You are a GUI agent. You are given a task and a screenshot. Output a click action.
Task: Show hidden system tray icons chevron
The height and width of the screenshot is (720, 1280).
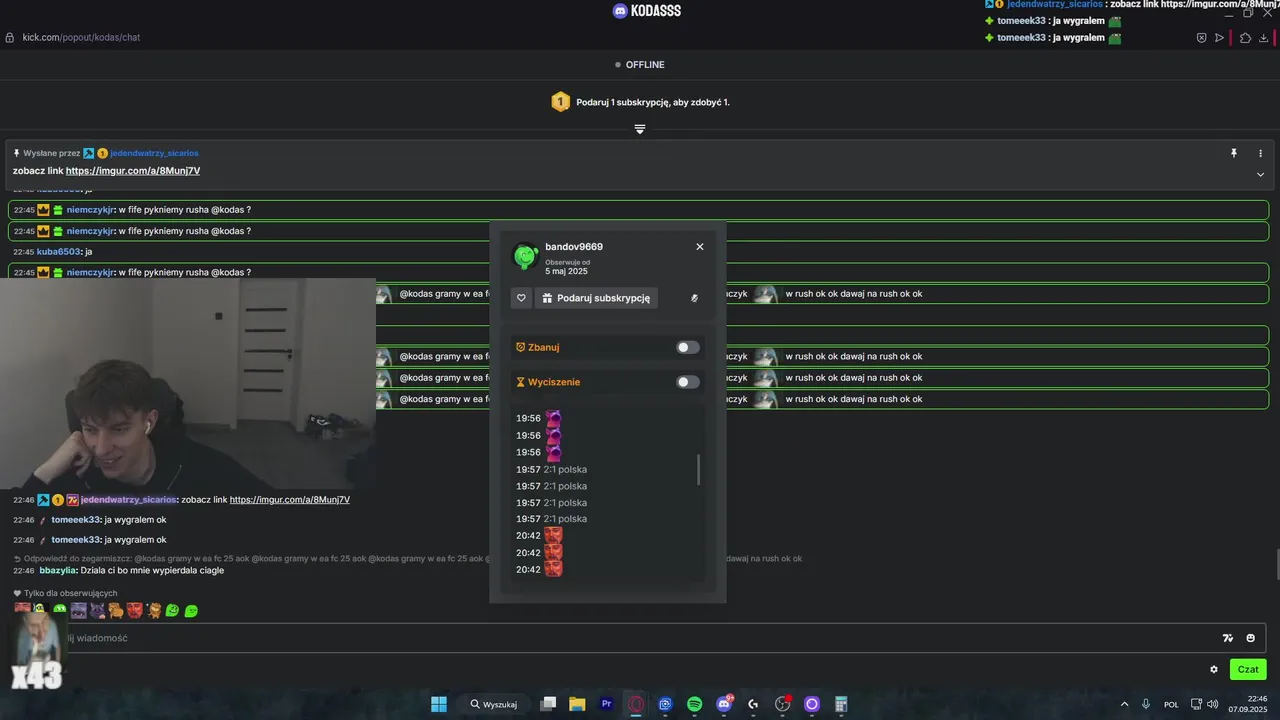pyautogui.click(x=1124, y=704)
